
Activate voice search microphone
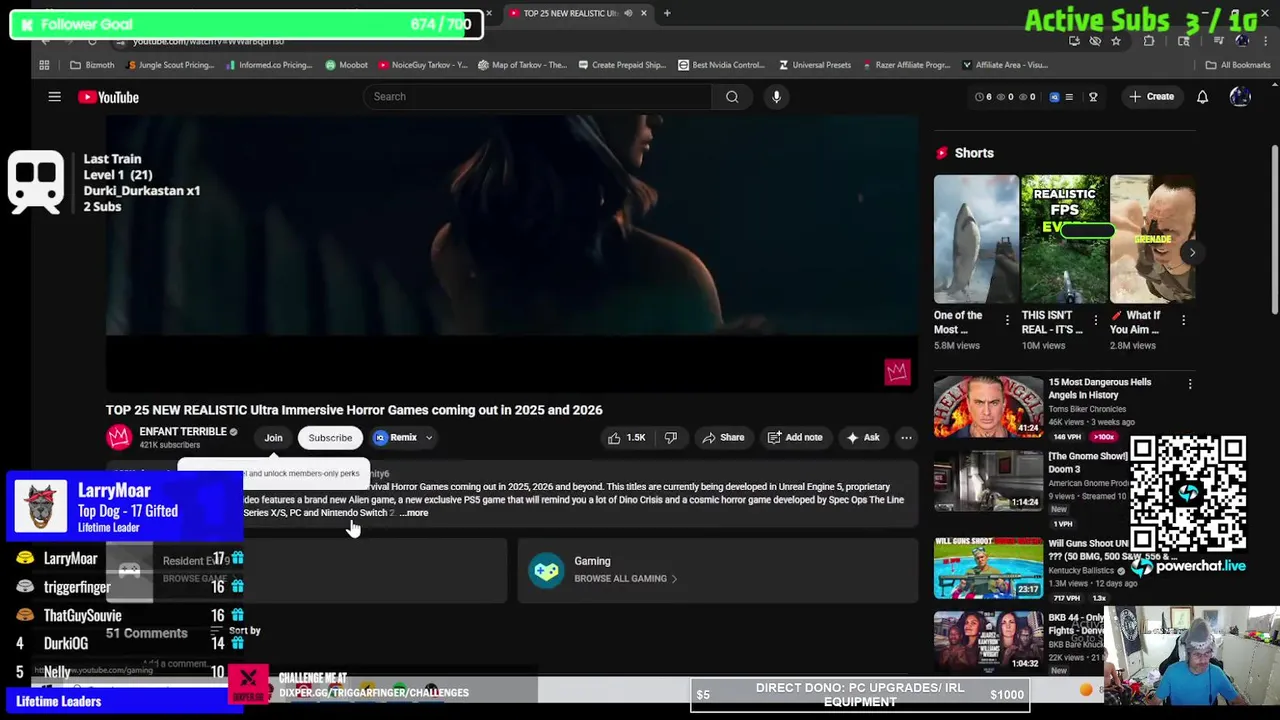[x=776, y=97]
